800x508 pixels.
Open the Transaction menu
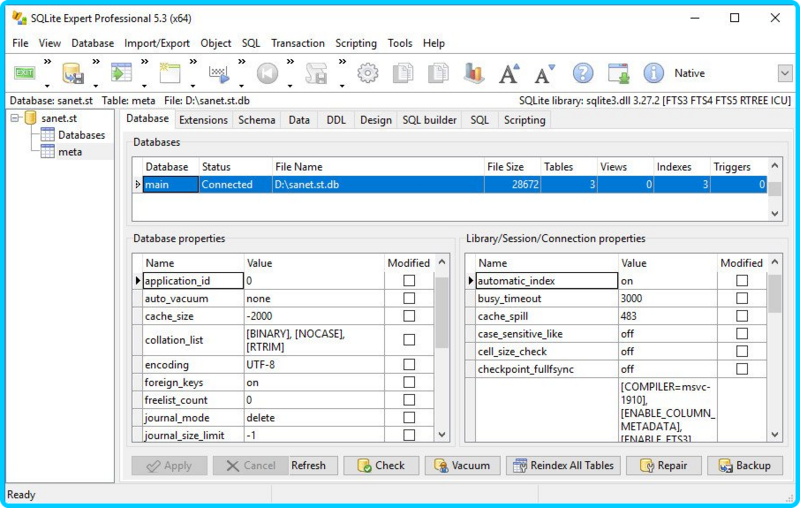[x=297, y=43]
